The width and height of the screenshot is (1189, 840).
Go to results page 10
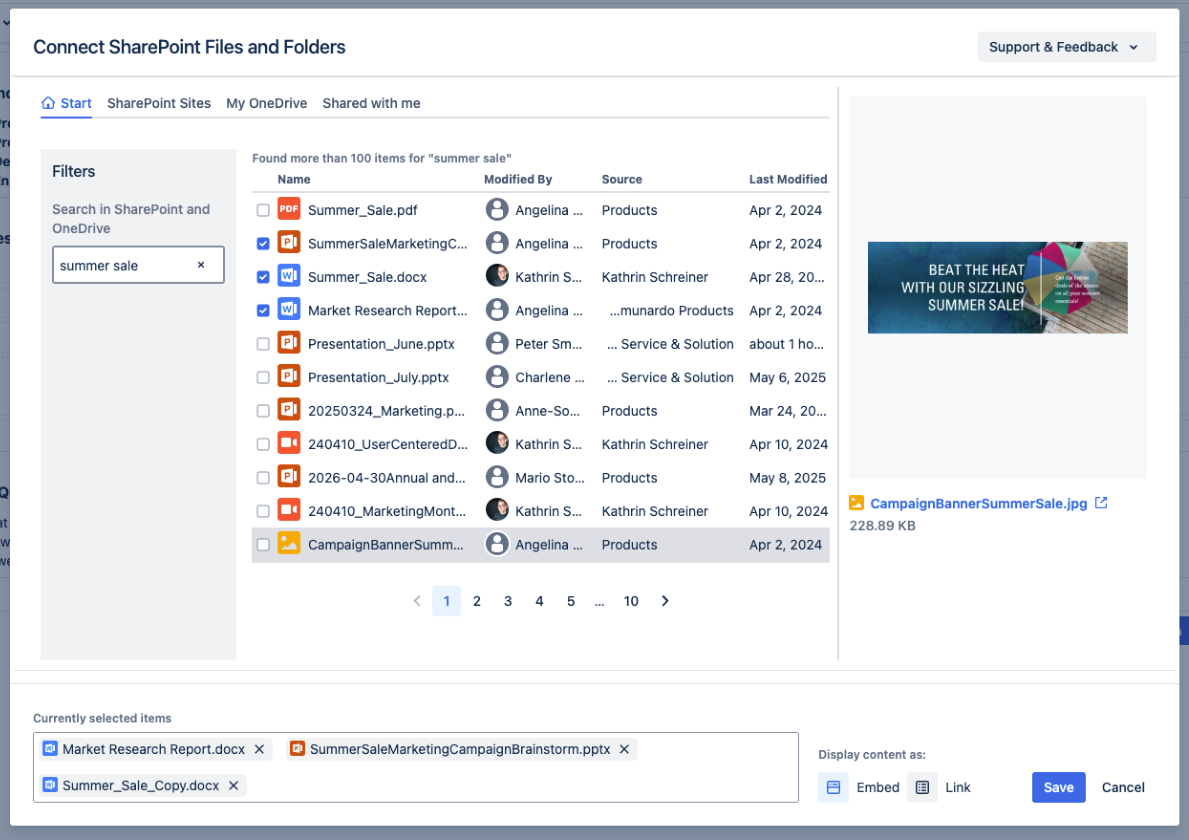pyautogui.click(x=631, y=600)
